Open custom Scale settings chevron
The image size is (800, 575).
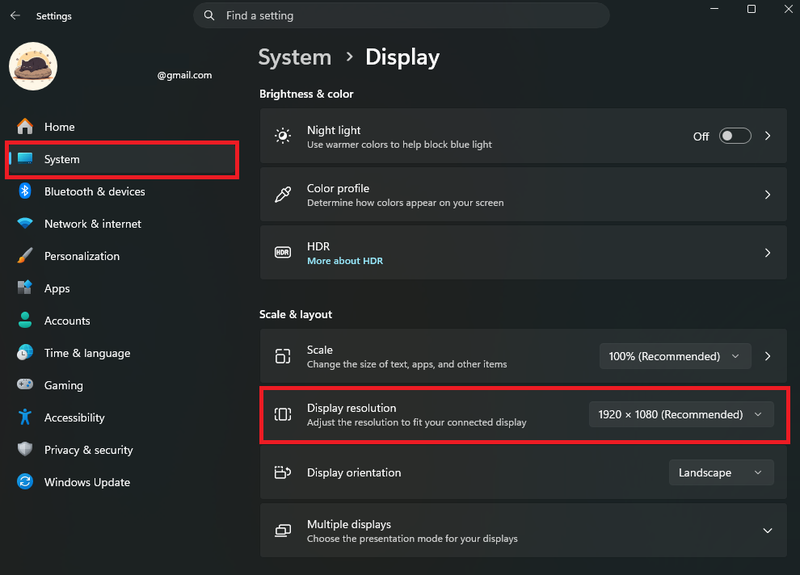(x=767, y=356)
